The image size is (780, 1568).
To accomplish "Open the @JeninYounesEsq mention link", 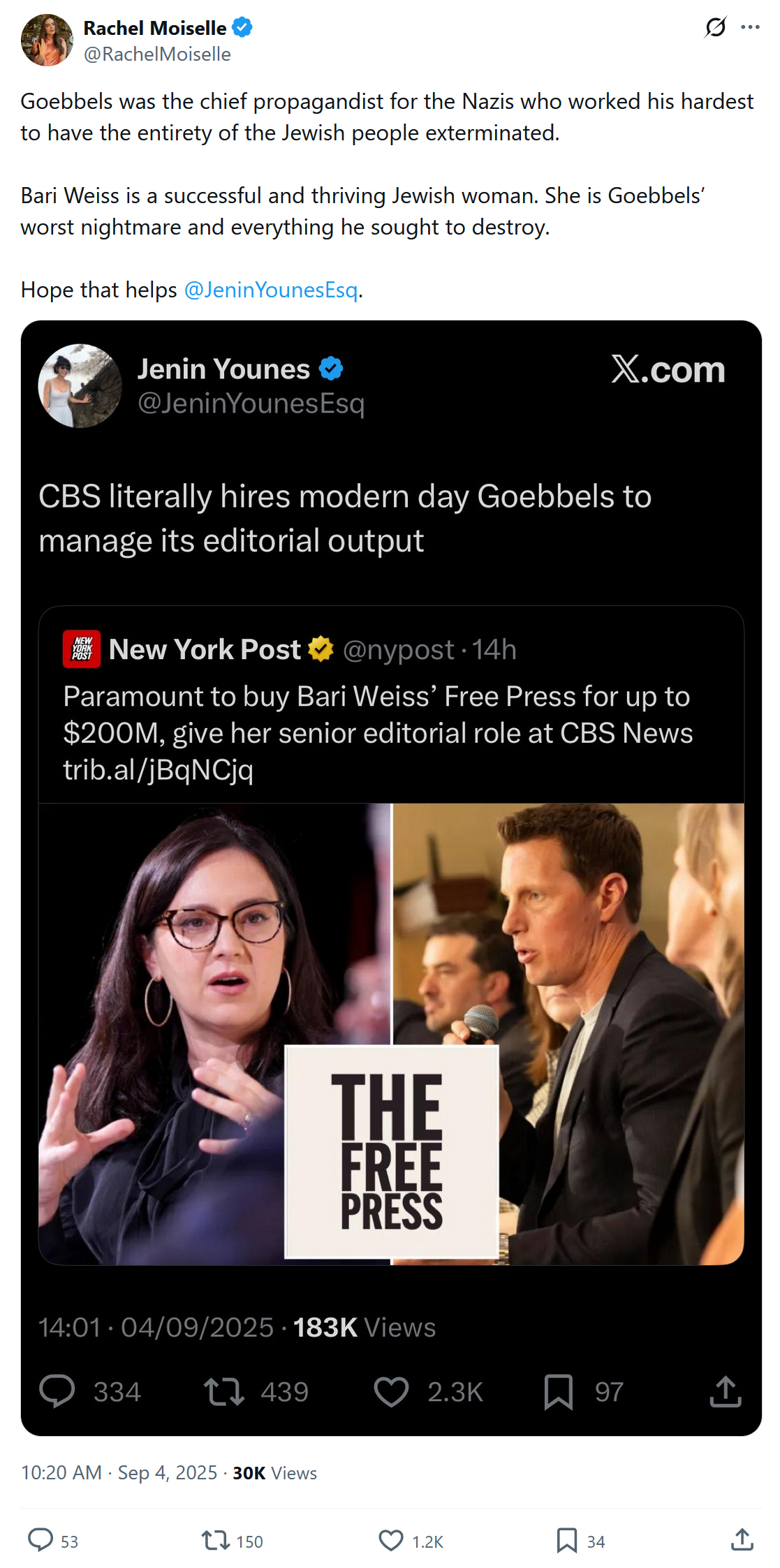I will click(271, 290).
